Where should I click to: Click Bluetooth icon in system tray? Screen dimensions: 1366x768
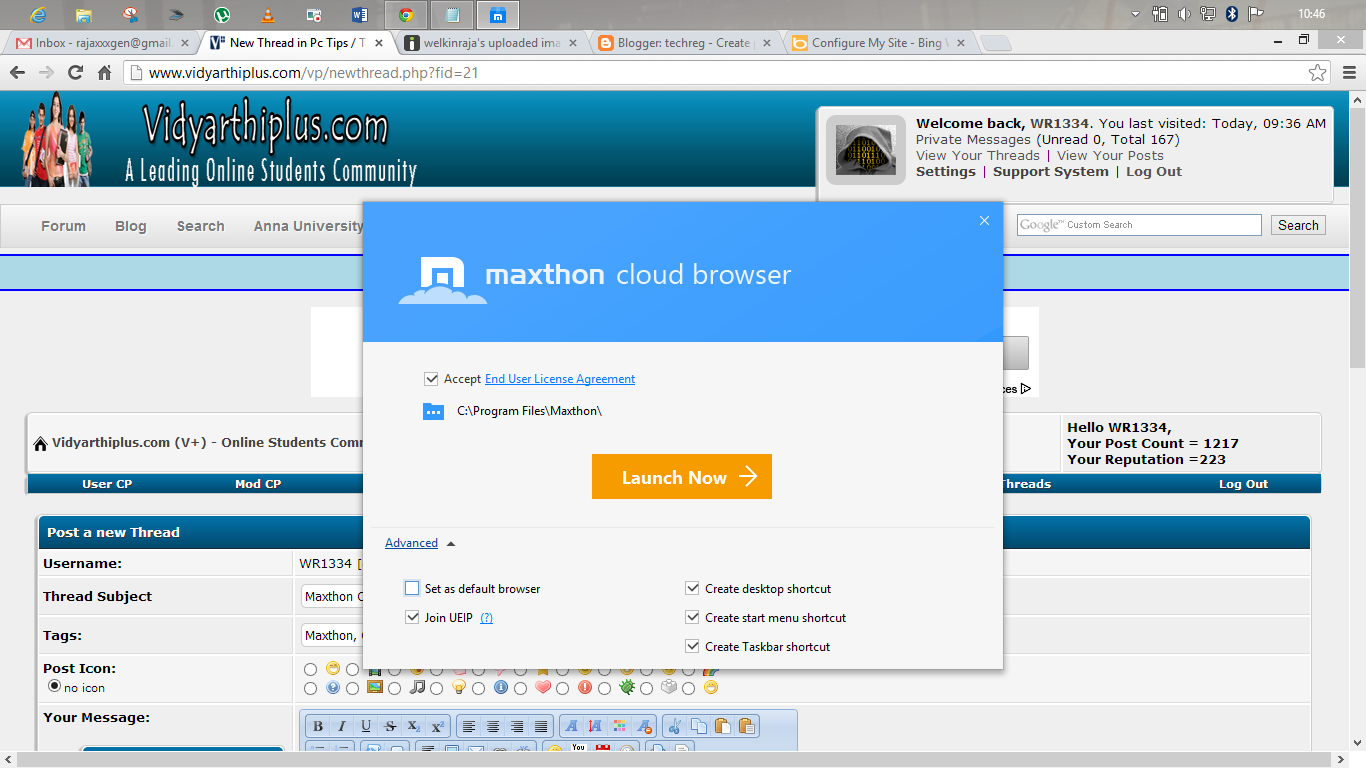coord(1232,14)
